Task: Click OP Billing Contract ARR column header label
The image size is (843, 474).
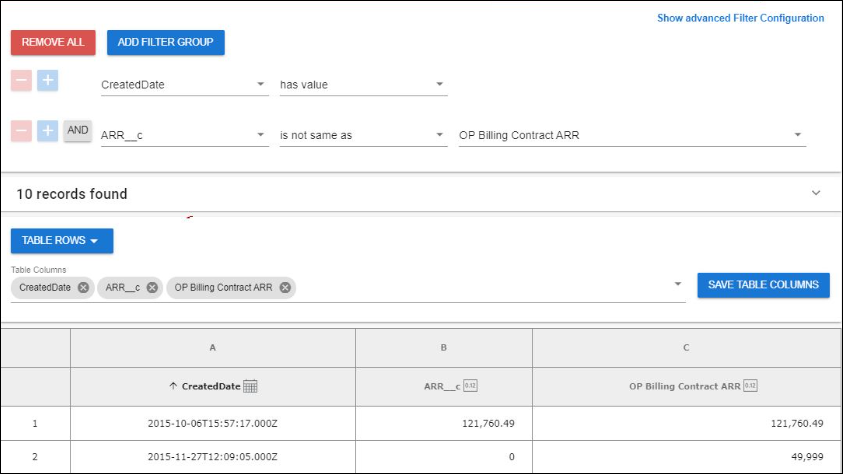Action: [x=685, y=386]
